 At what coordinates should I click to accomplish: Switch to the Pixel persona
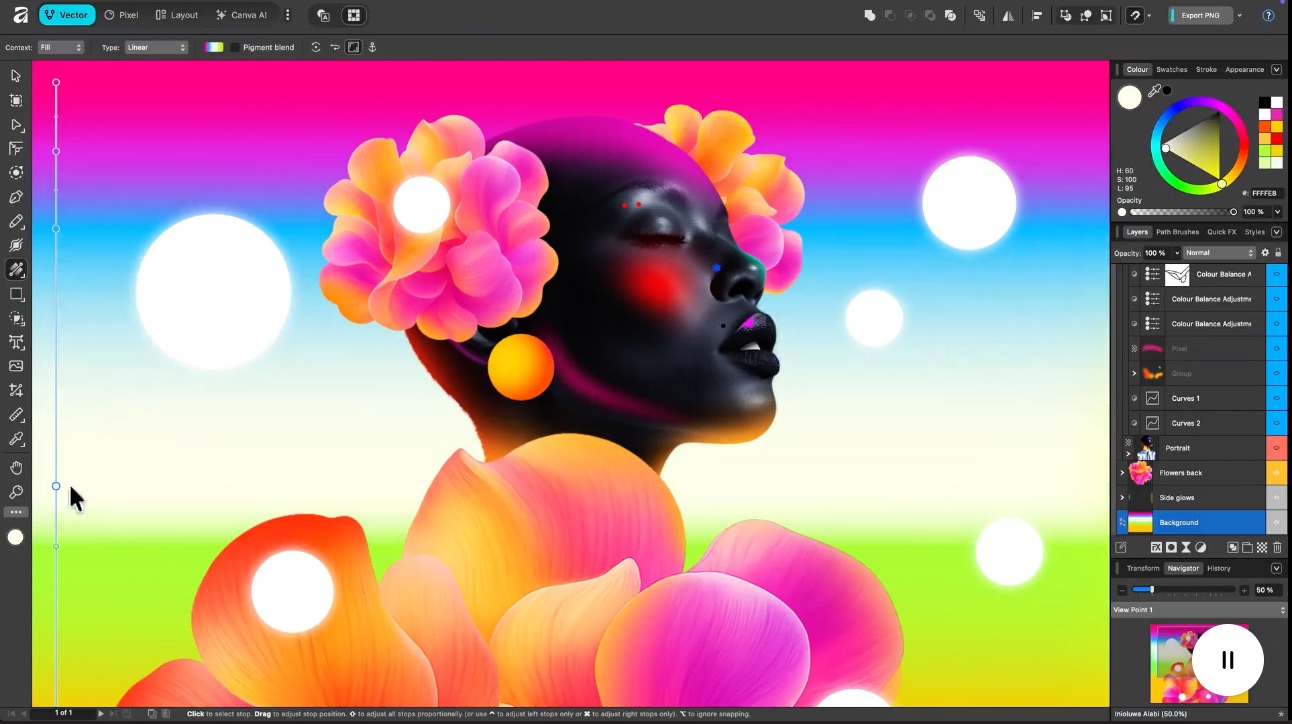pyautogui.click(x=120, y=15)
